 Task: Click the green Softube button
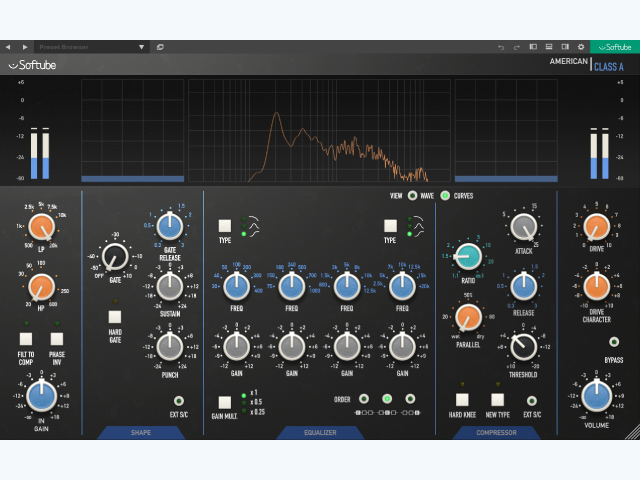pos(615,47)
